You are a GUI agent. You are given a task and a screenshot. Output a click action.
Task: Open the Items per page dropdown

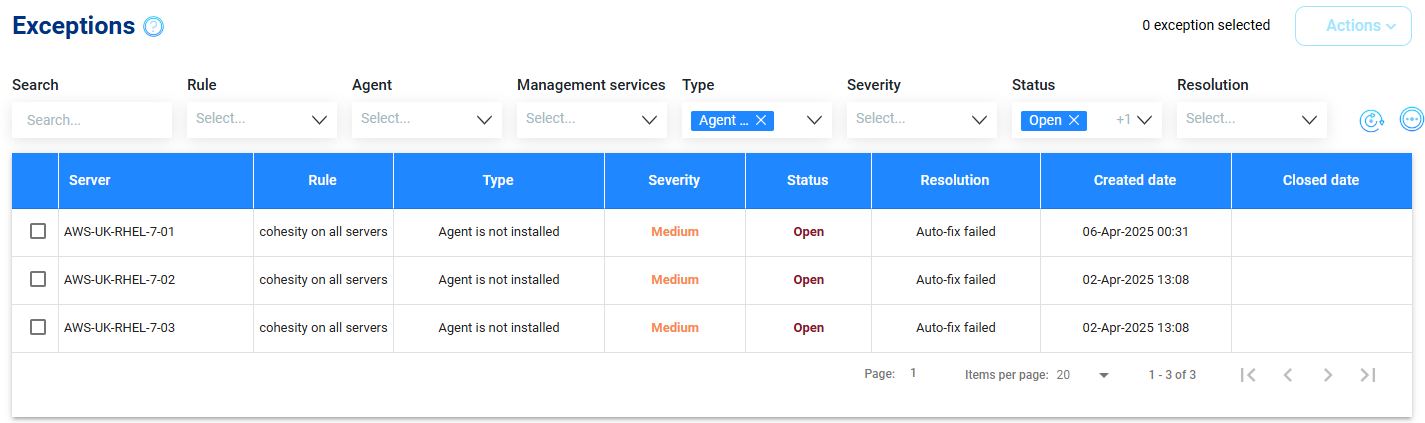point(1083,375)
